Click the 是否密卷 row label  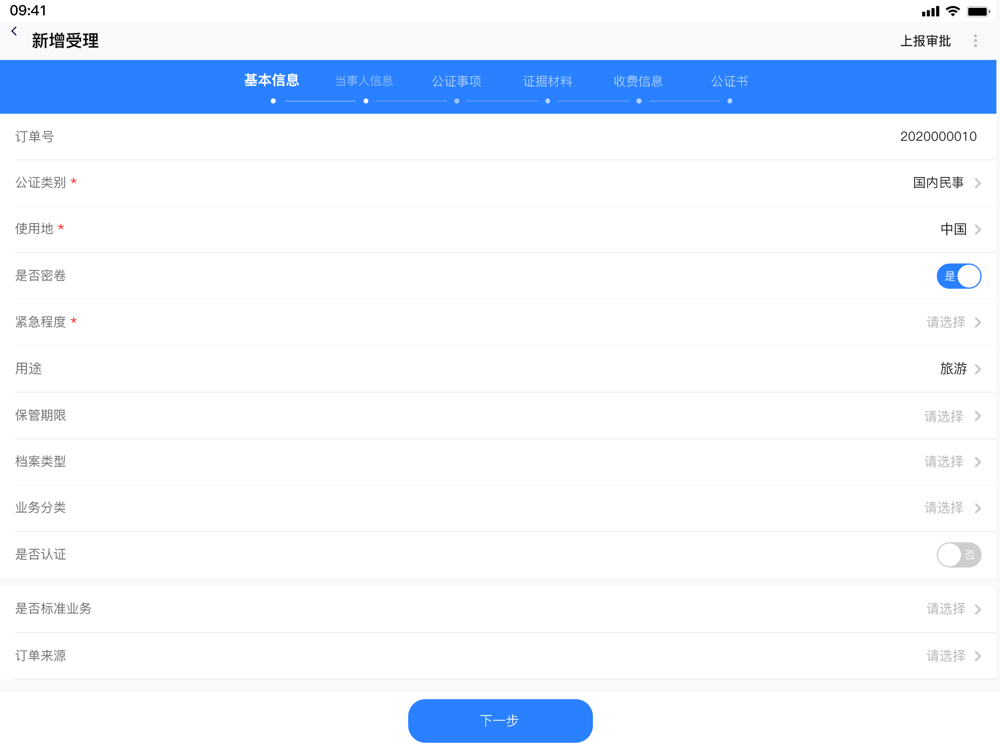(41, 276)
